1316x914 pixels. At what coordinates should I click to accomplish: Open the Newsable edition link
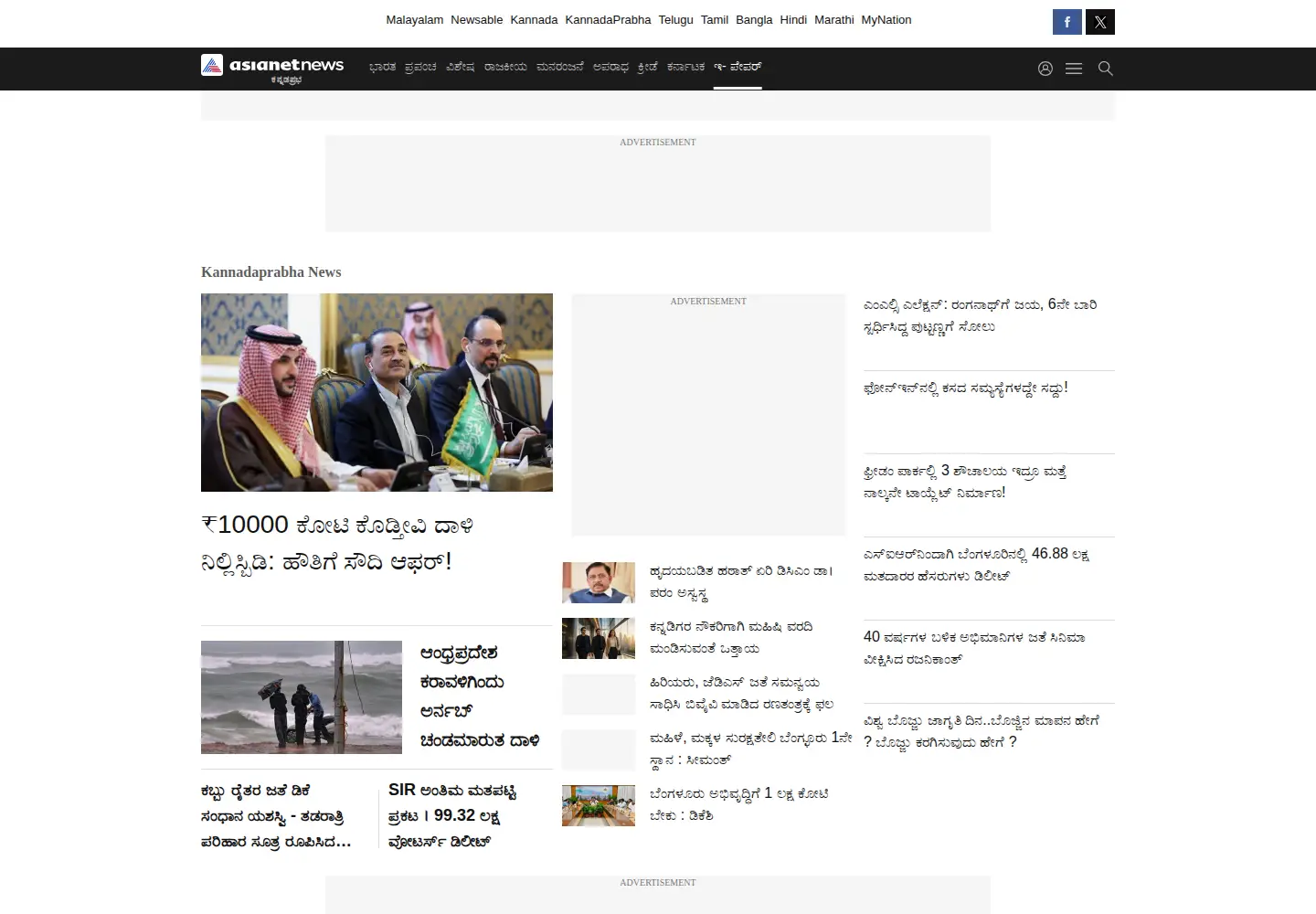point(477,20)
